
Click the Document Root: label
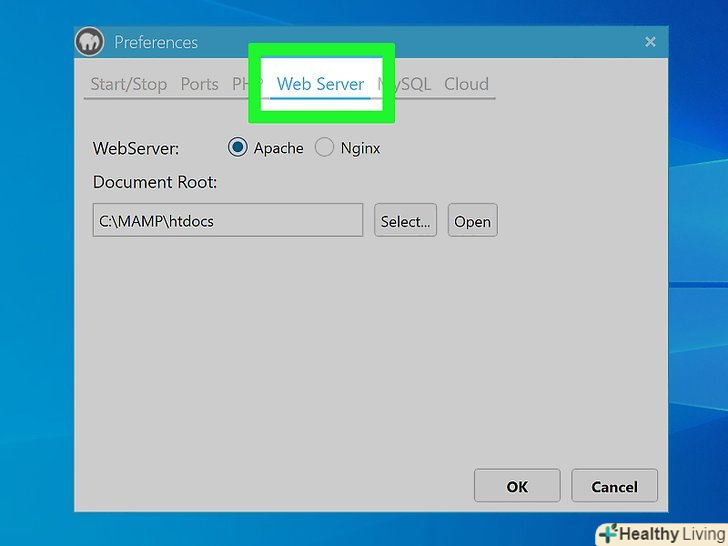point(155,182)
